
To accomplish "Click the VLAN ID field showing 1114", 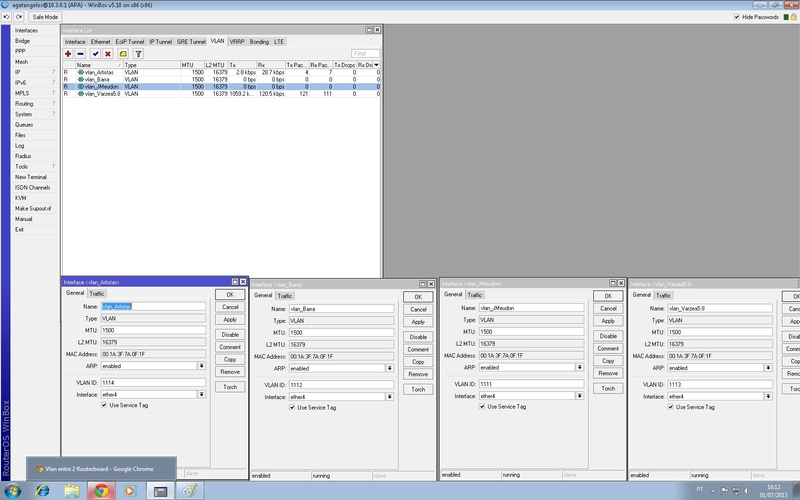I will point(153,382).
